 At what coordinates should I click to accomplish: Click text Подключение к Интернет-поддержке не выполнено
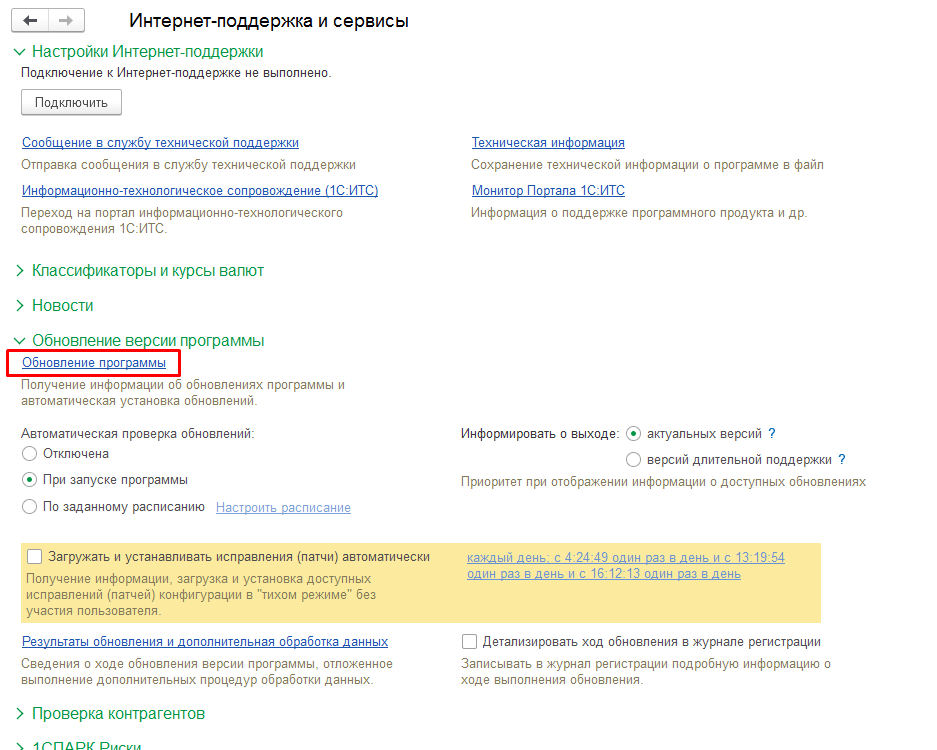tap(176, 73)
